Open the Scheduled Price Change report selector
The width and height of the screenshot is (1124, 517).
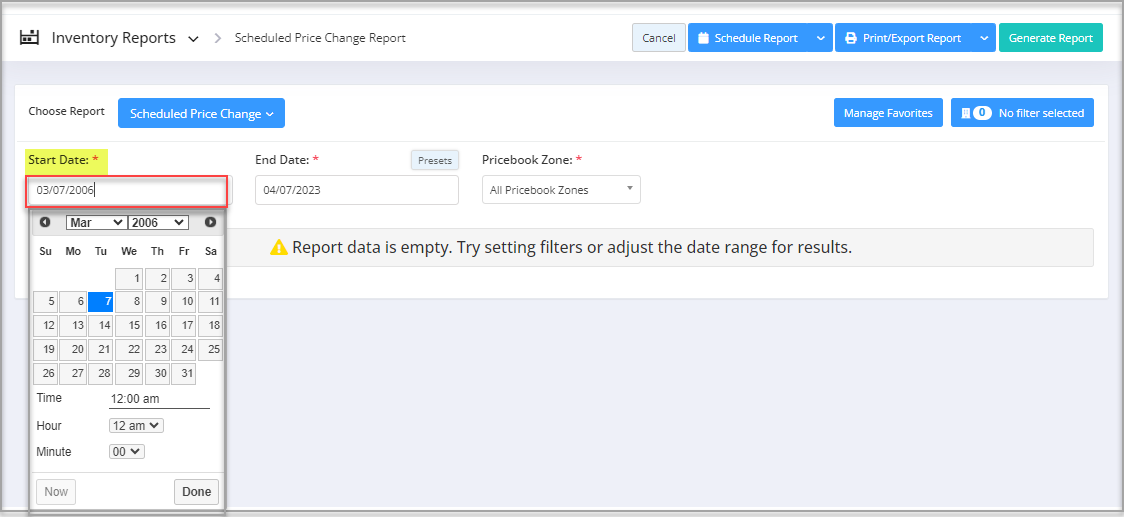201,113
